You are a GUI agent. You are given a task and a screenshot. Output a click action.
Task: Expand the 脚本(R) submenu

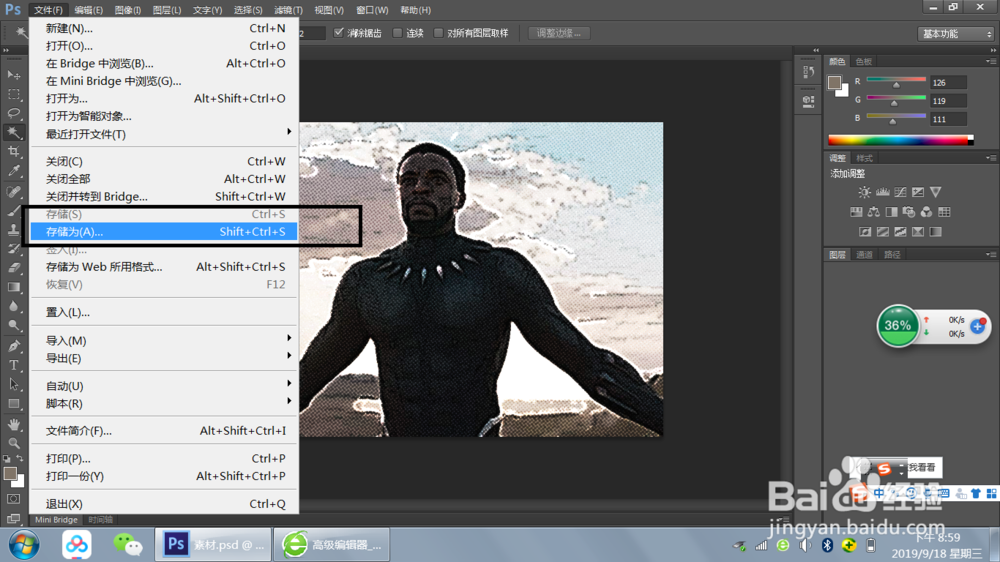click(x=165, y=404)
